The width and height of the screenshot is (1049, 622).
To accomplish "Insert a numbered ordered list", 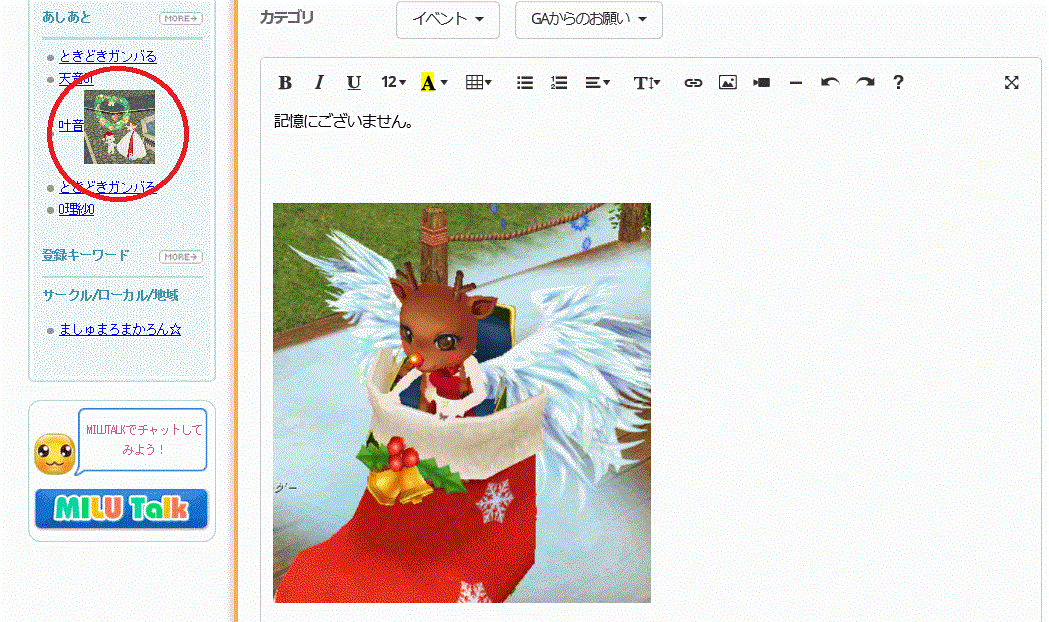I will (559, 83).
